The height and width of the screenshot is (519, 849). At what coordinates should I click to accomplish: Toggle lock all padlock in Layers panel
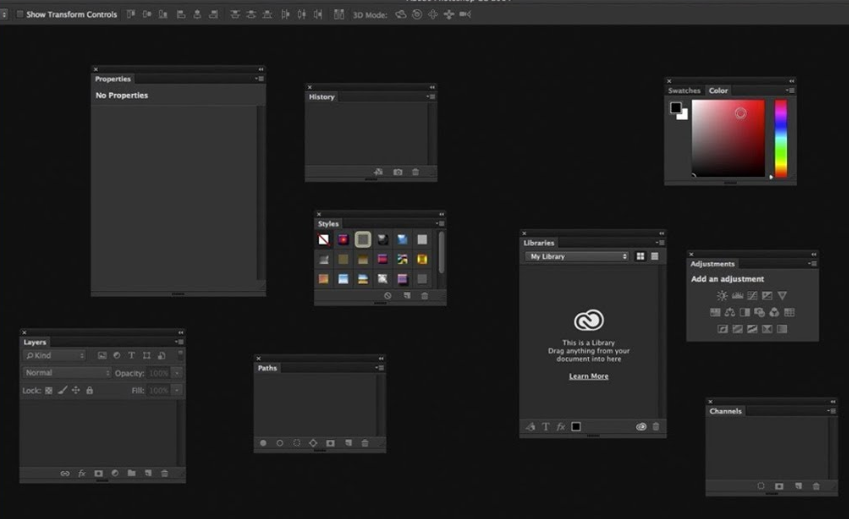pyautogui.click(x=90, y=390)
